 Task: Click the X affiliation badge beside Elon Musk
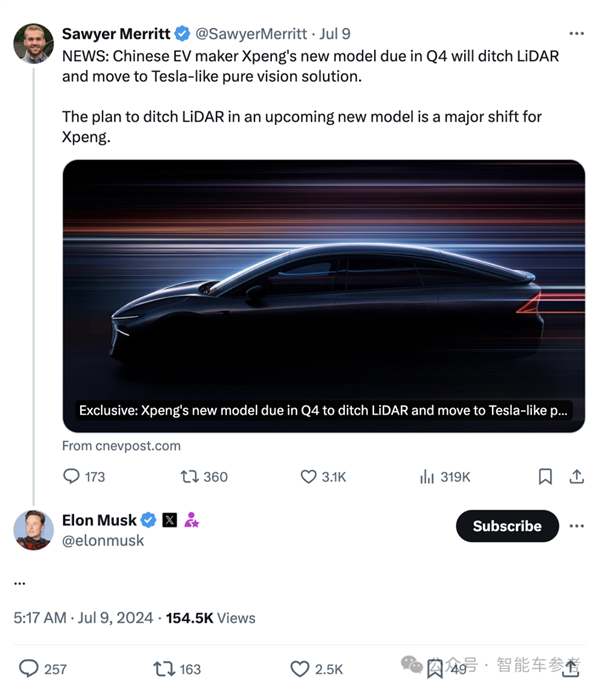coord(169,520)
